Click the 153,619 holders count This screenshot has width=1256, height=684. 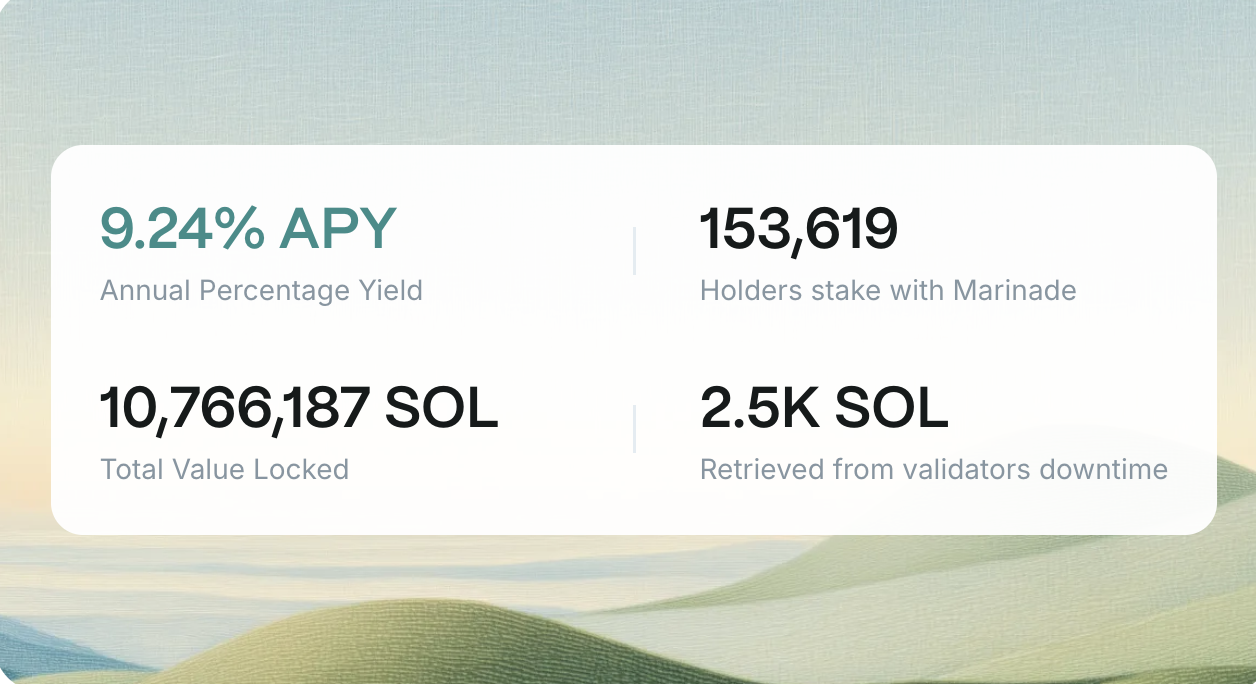[798, 230]
